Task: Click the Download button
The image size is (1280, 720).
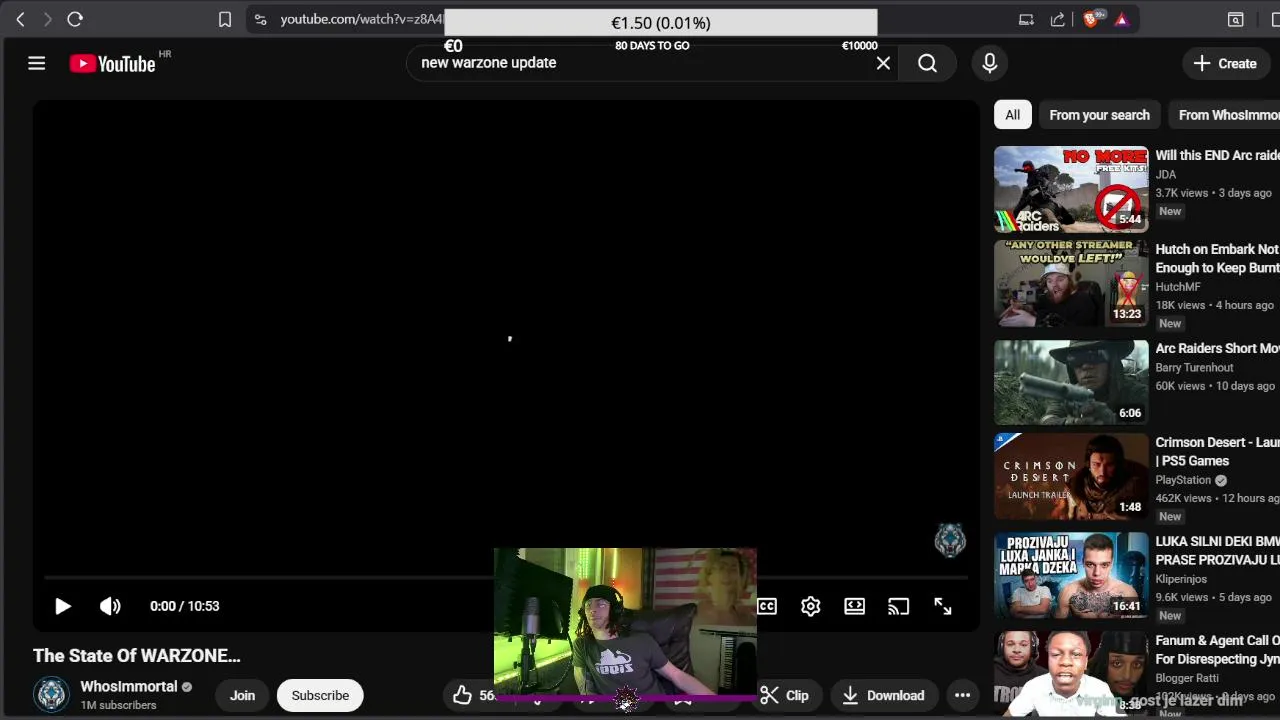Action: [883, 695]
